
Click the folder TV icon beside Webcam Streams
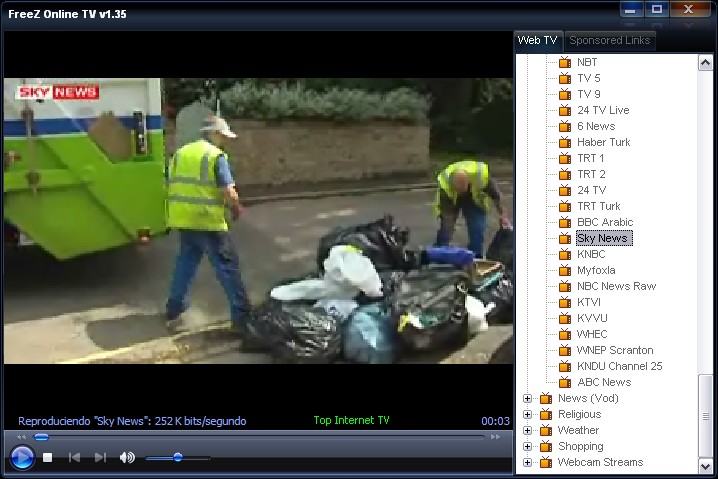(546, 462)
